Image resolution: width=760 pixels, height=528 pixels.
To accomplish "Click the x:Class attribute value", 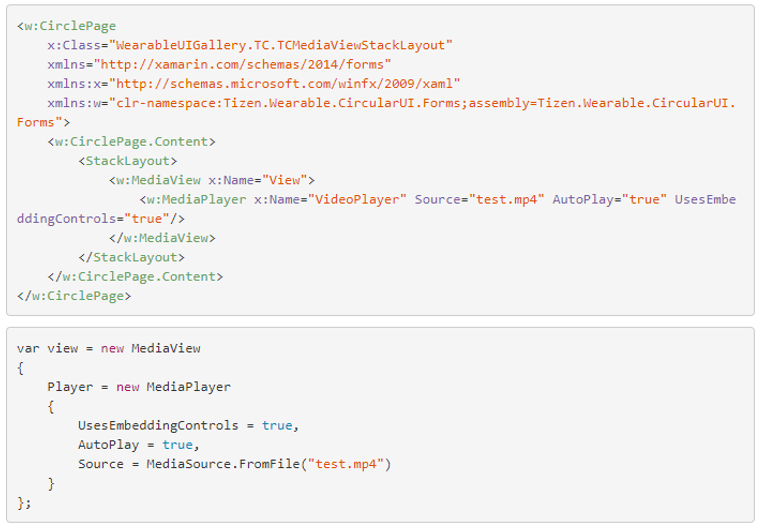I will click(x=281, y=46).
